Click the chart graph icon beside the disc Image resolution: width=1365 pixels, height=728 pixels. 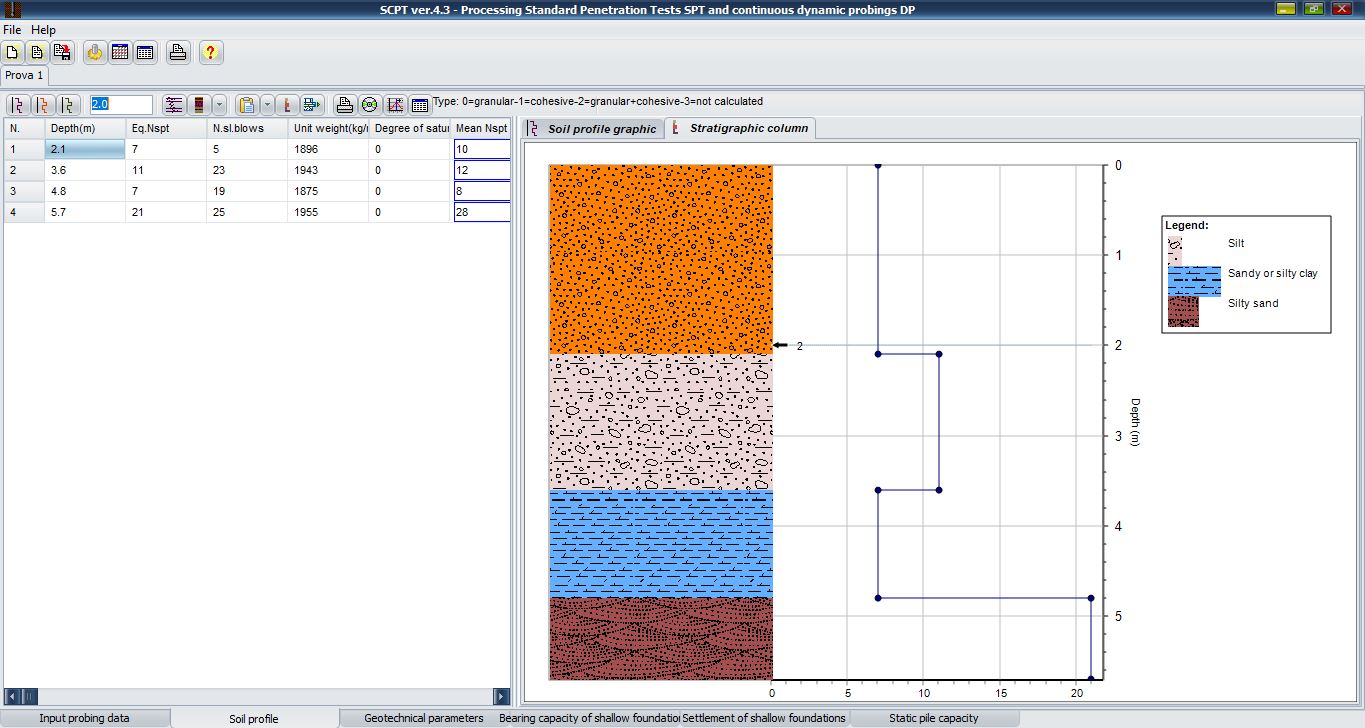(x=395, y=105)
